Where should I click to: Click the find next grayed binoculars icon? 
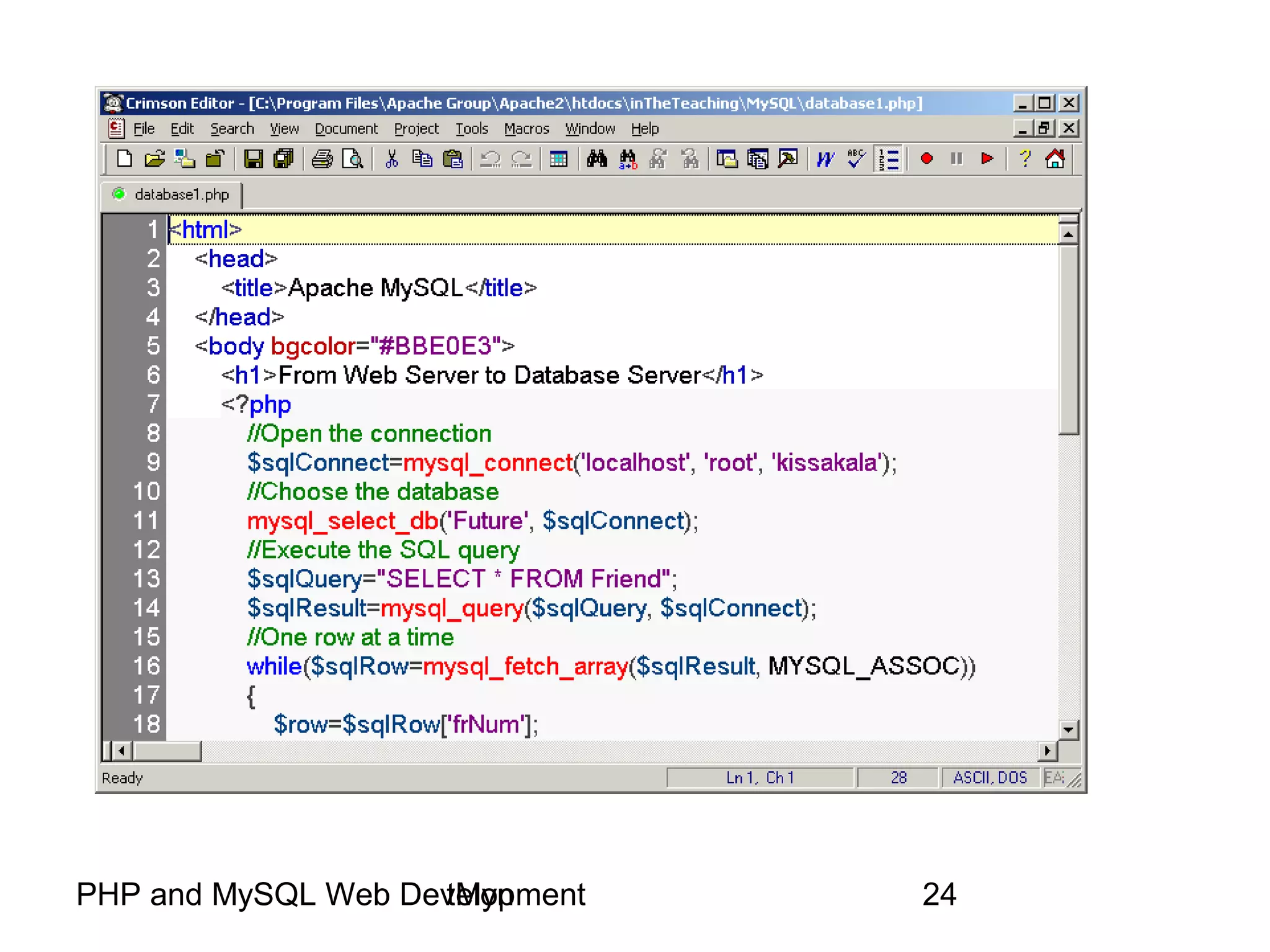pyautogui.click(x=659, y=159)
